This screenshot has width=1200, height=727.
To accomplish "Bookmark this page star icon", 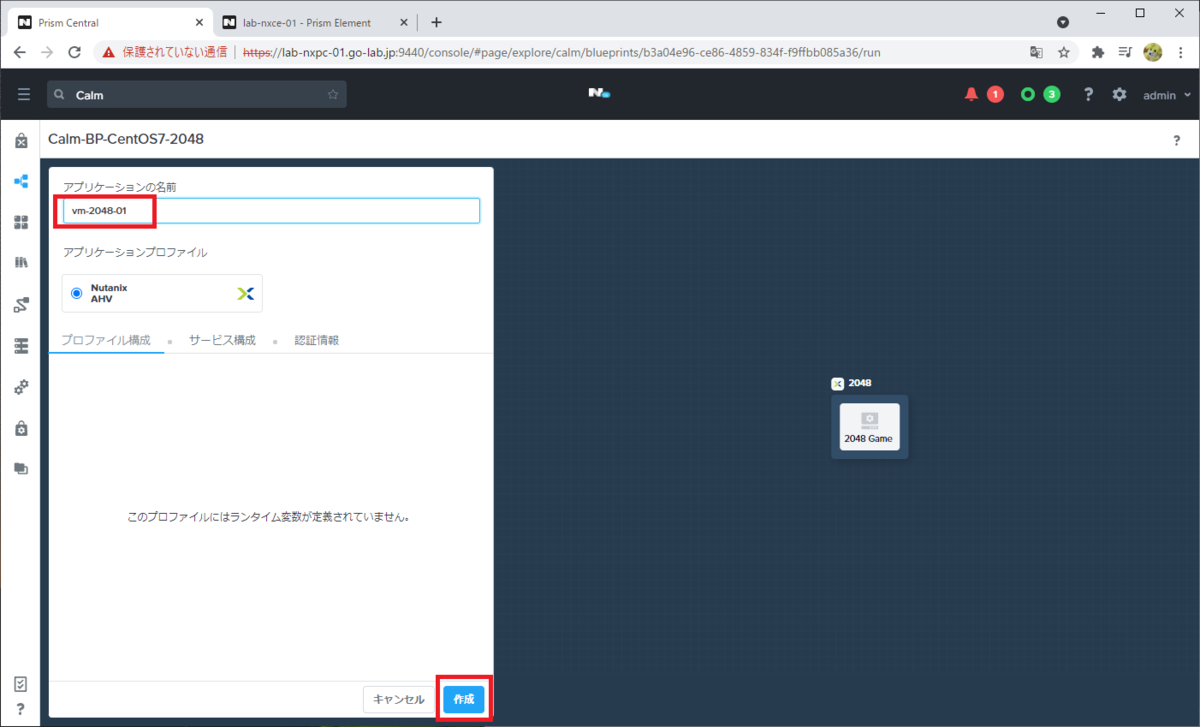I will click(1064, 52).
